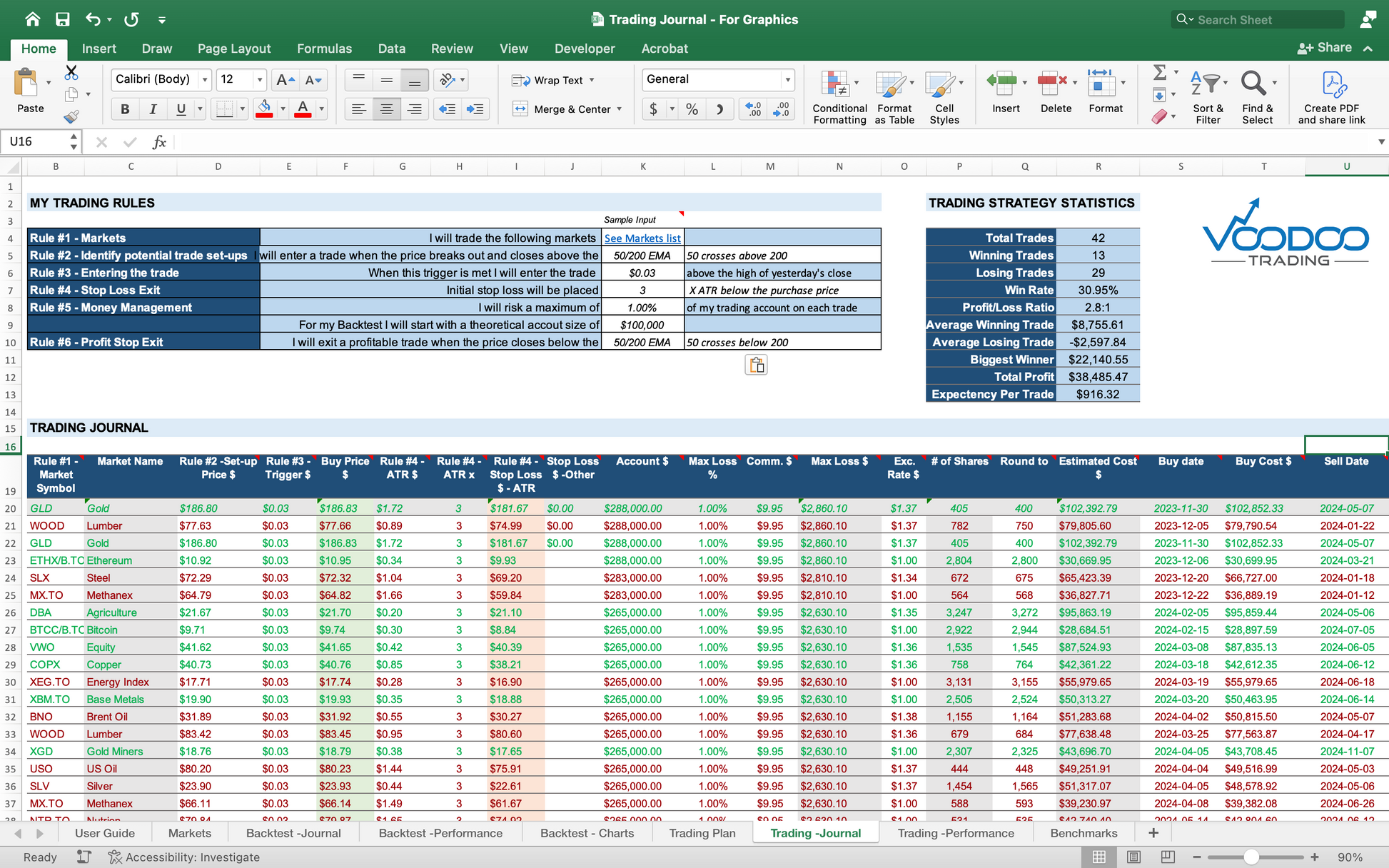Click the AutoSum sigma icon
The height and width of the screenshot is (868, 1389).
tap(1159, 72)
